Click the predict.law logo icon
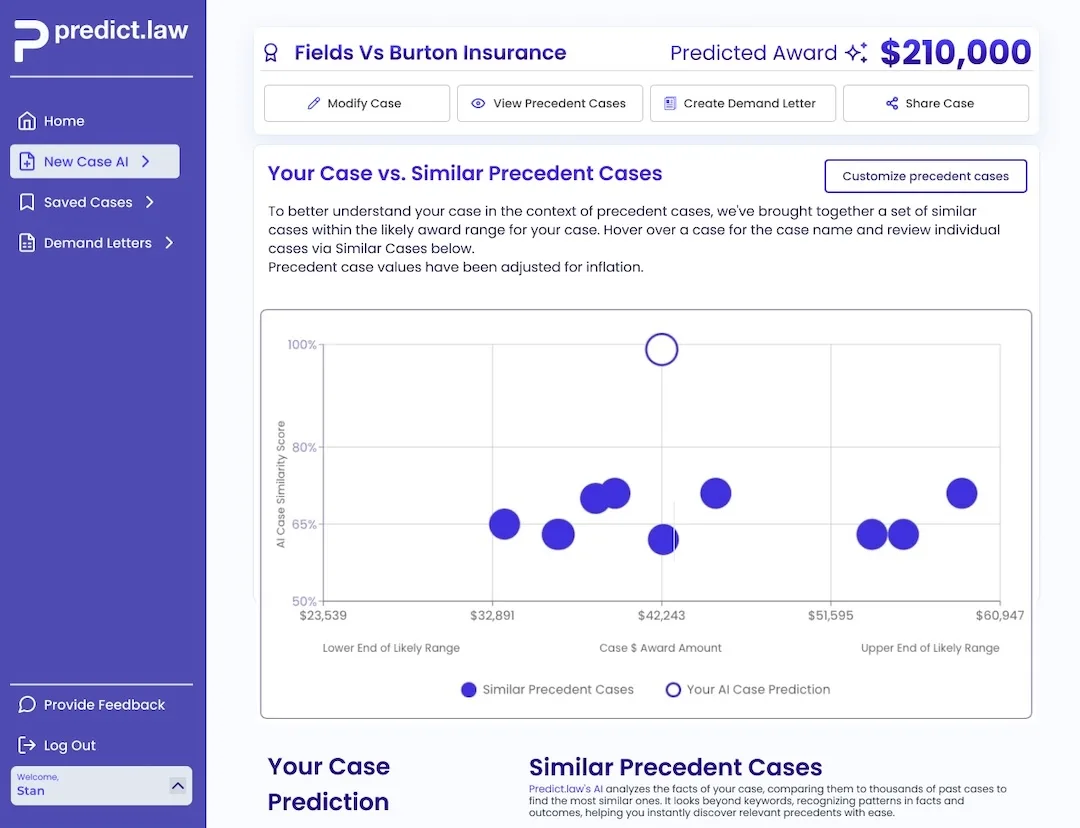Image resolution: width=1080 pixels, height=828 pixels. tap(31, 40)
